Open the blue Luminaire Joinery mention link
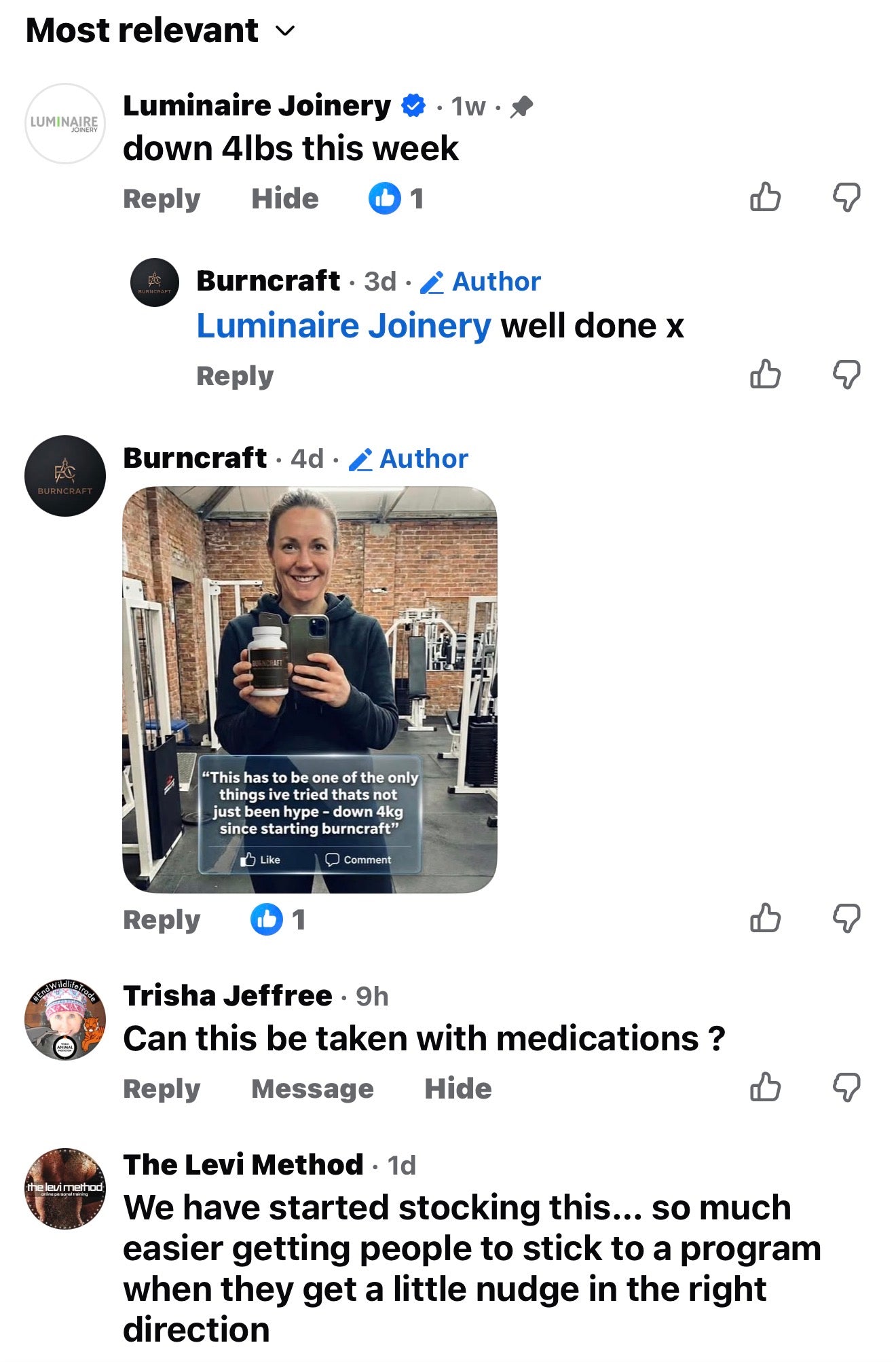 [343, 326]
